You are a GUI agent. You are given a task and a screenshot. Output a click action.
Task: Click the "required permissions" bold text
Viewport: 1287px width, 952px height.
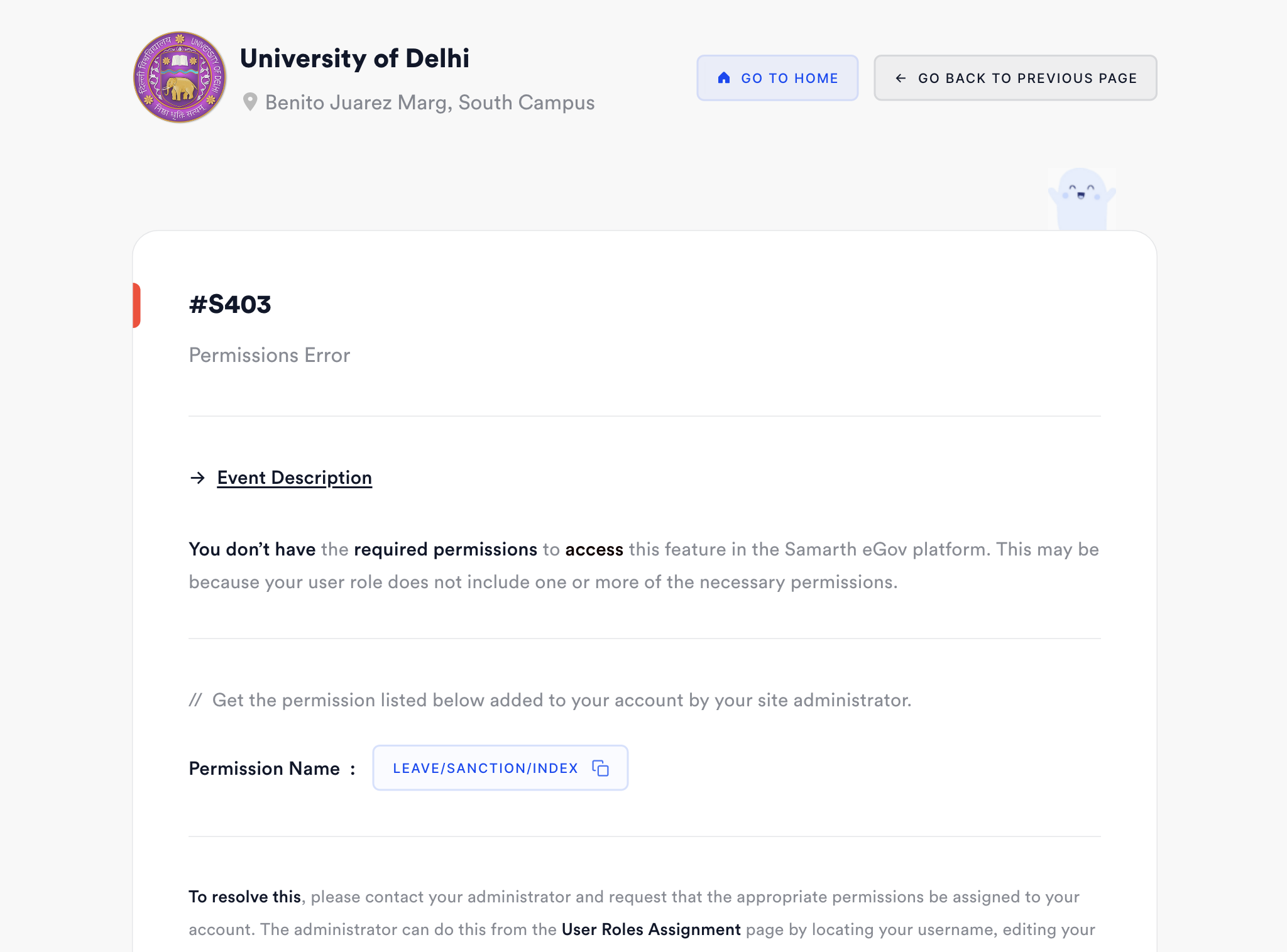point(446,549)
